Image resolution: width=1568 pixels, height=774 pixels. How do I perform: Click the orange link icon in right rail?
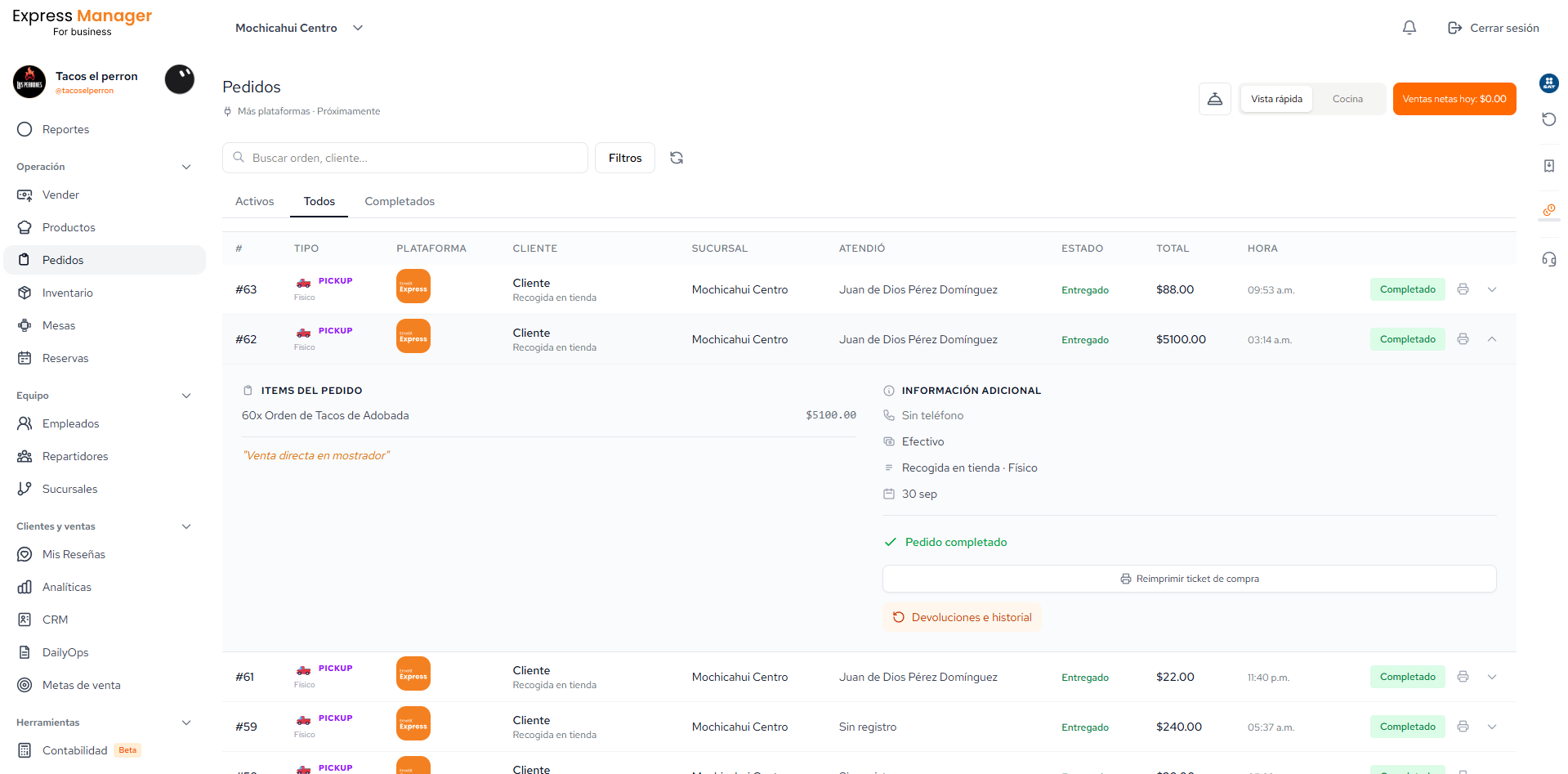point(1549,210)
